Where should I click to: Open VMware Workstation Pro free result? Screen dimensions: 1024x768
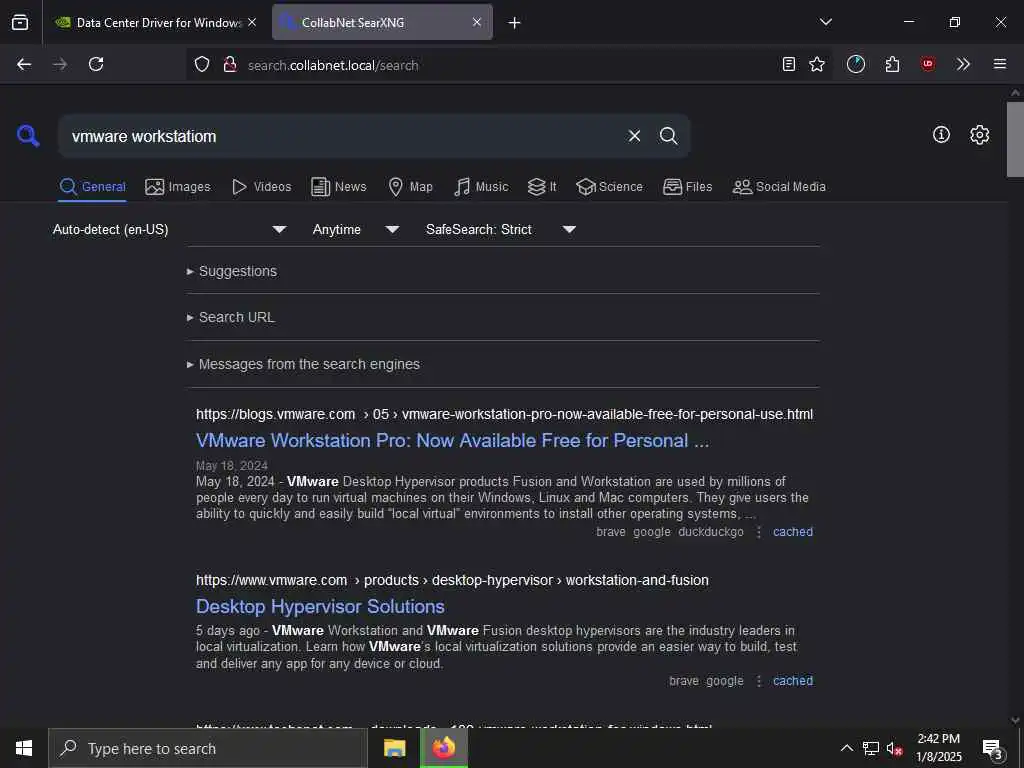[x=452, y=441]
